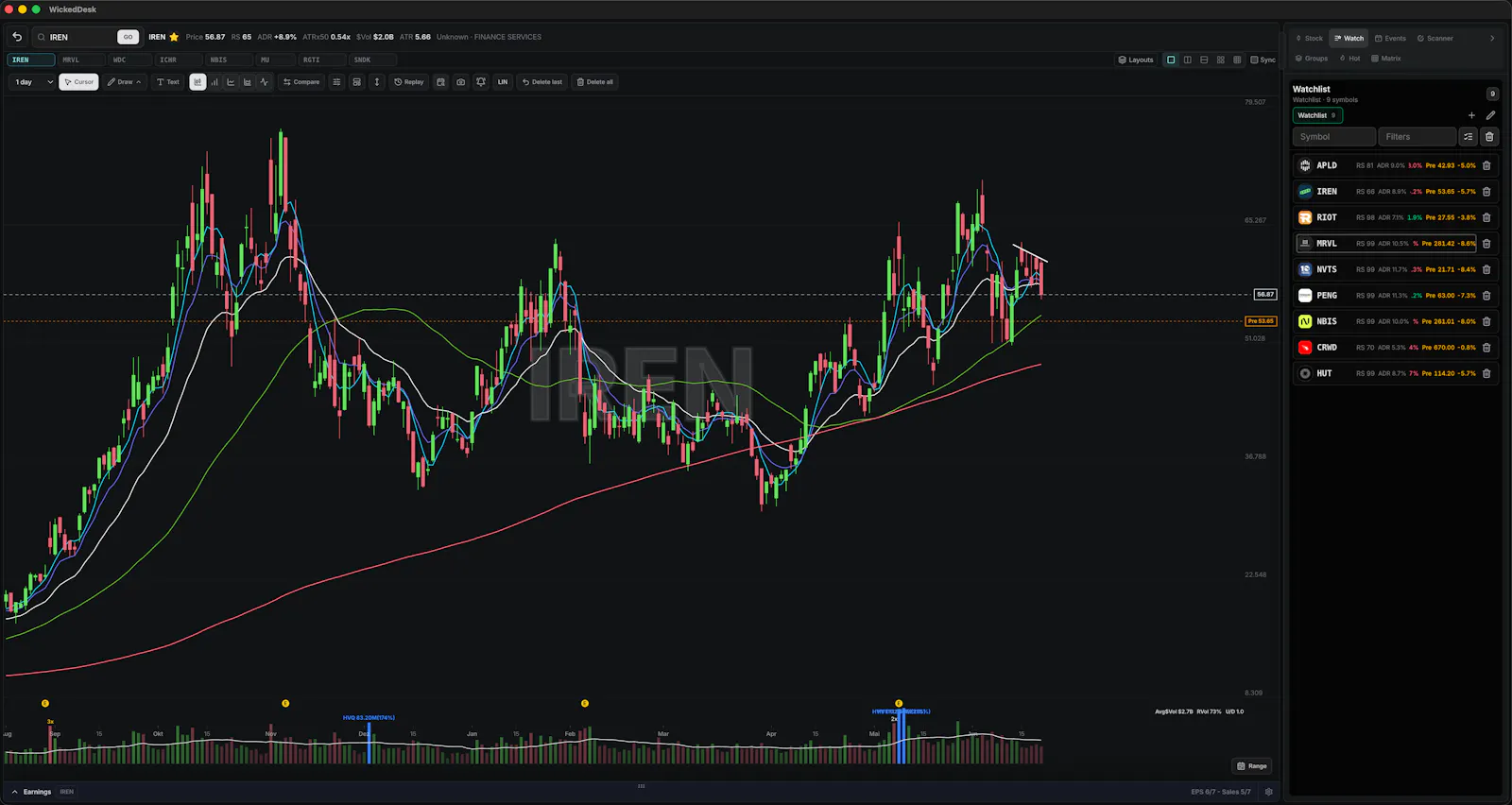This screenshot has width=1512, height=805.
Task: Click the vertical arrows auto-scale icon
Action: pos(376,82)
